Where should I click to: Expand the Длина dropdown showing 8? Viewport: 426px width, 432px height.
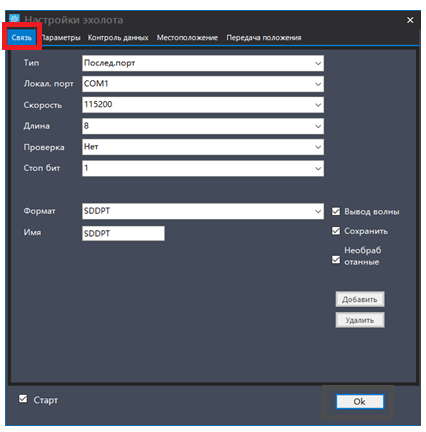tap(203, 126)
